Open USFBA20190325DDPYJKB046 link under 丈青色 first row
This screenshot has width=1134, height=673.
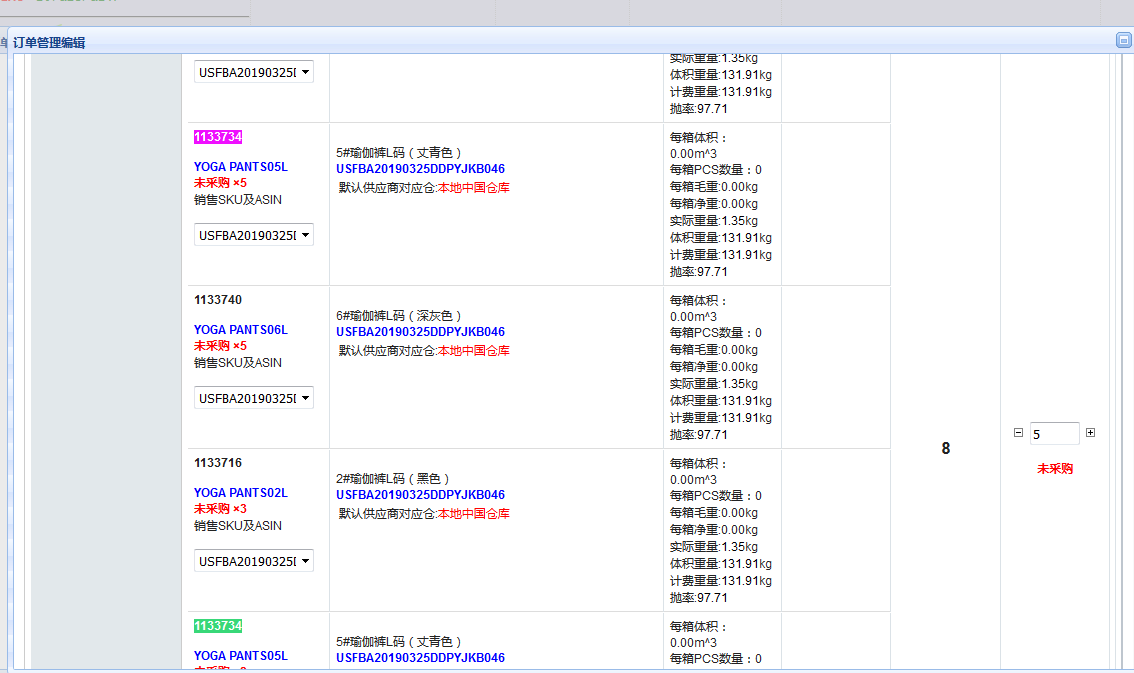[420, 169]
